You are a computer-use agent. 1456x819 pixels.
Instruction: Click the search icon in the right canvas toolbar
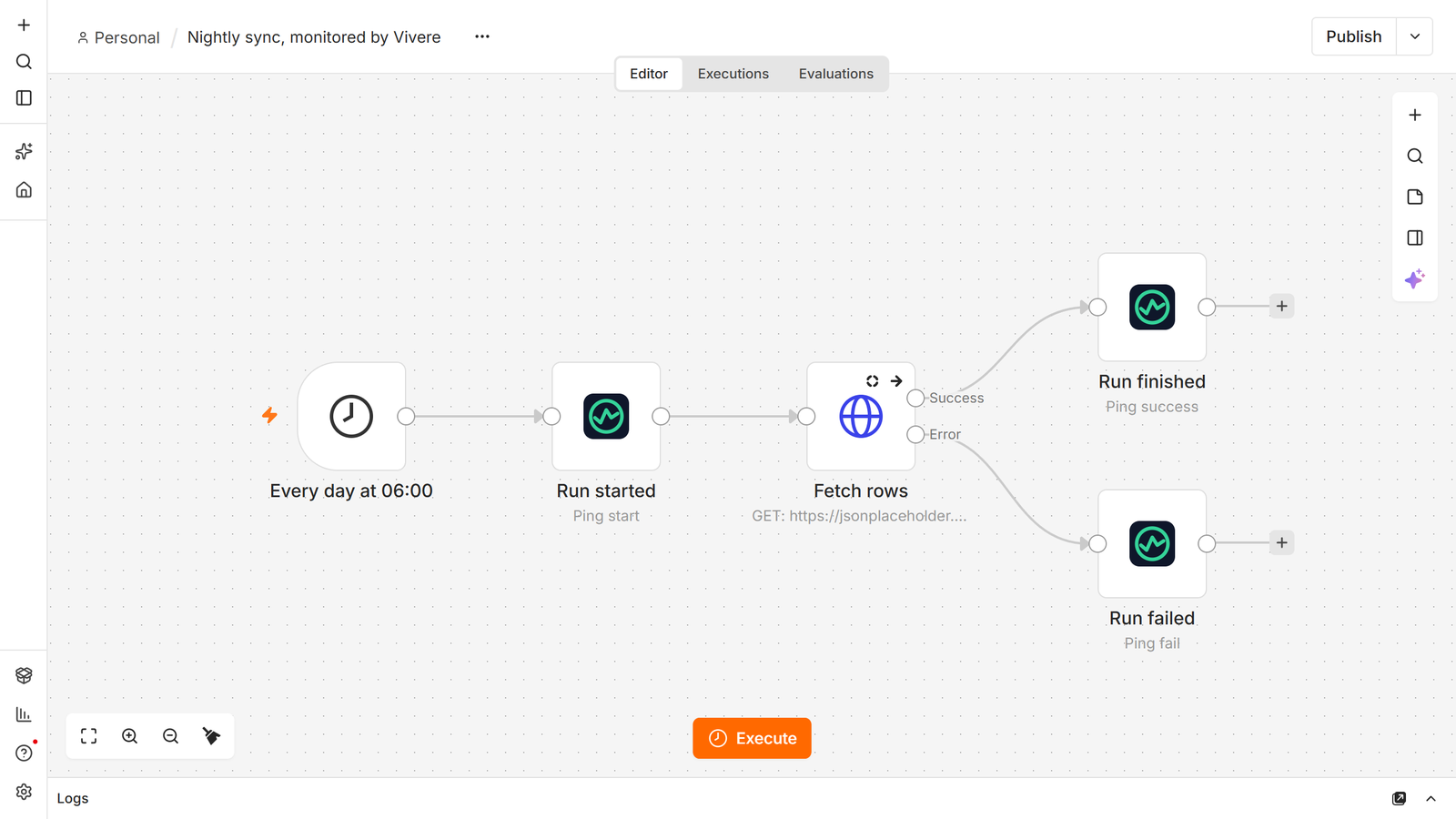[1415, 156]
